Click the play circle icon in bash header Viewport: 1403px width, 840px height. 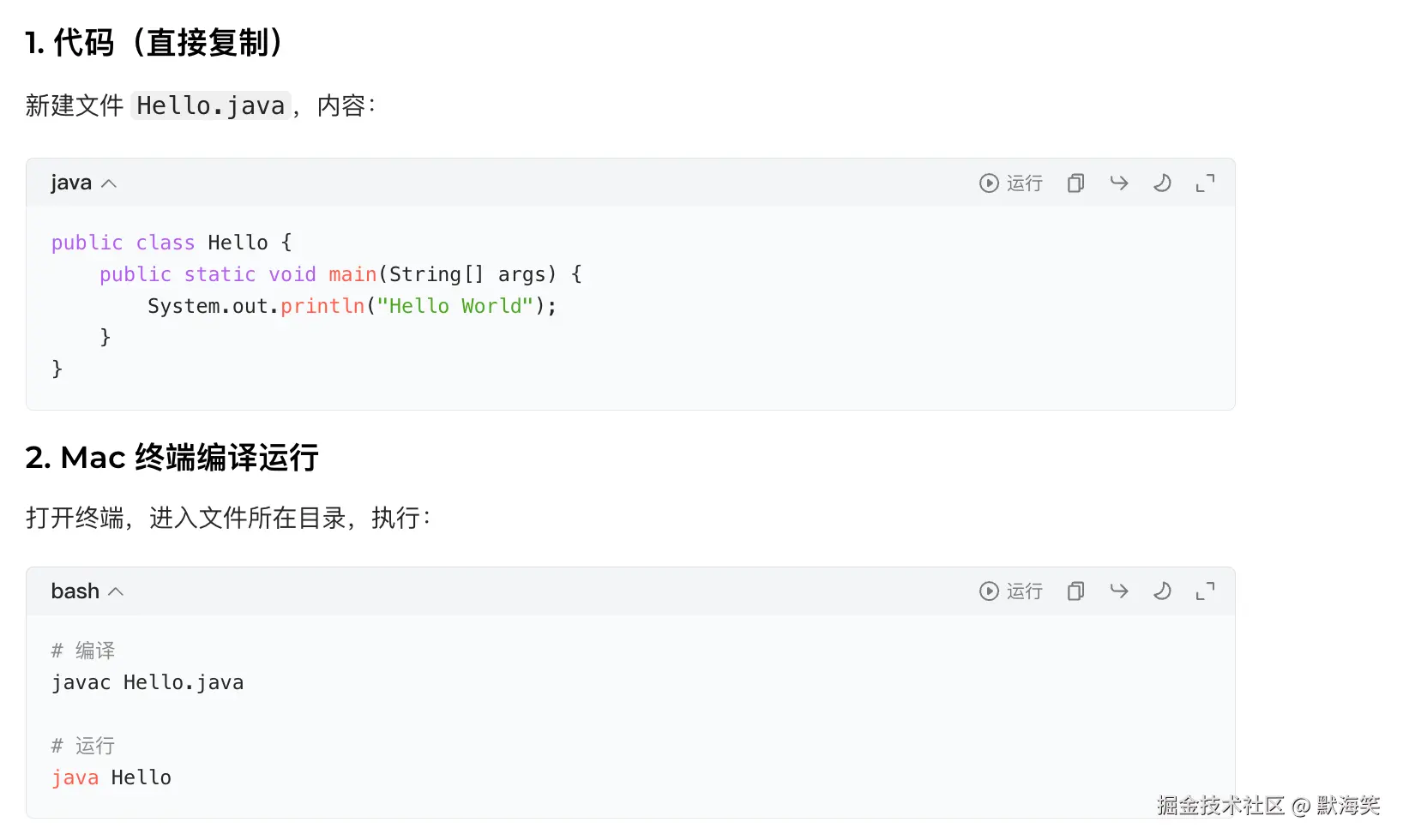pos(989,591)
